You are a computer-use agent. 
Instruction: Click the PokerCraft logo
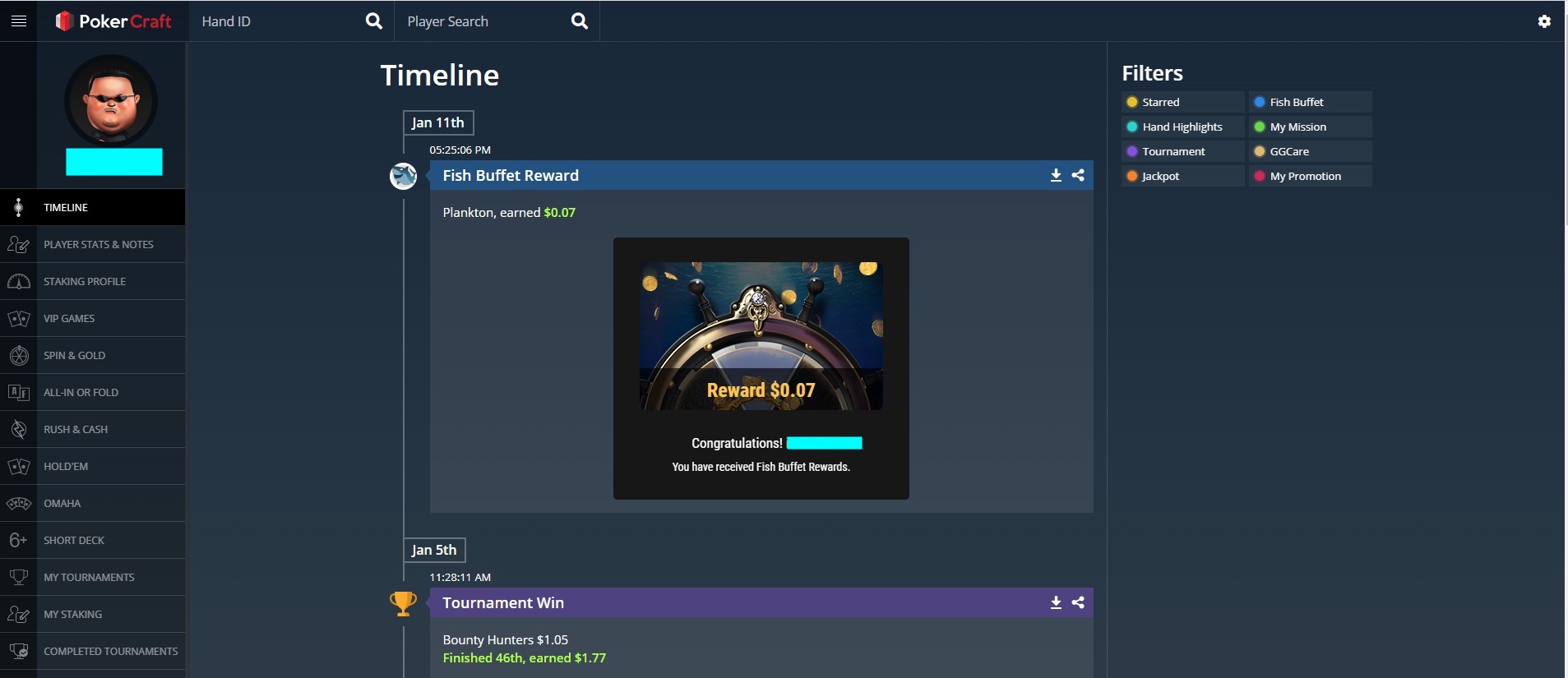coord(113,21)
